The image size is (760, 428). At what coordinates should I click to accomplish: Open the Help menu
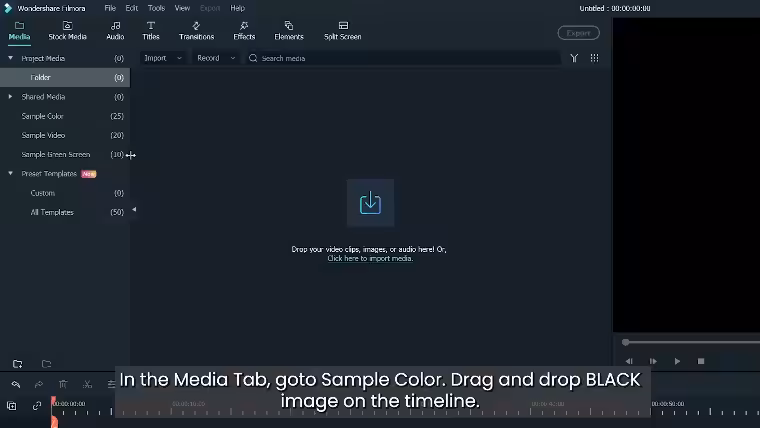pos(238,8)
